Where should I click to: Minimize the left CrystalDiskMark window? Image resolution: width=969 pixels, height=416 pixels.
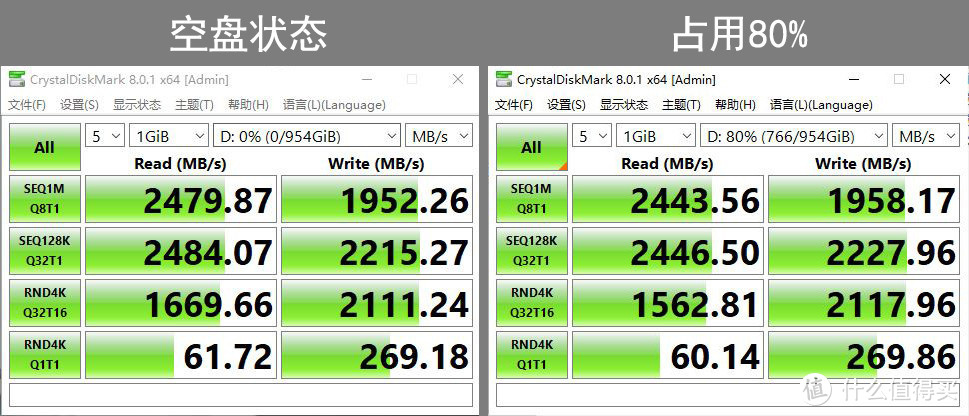click(368, 80)
